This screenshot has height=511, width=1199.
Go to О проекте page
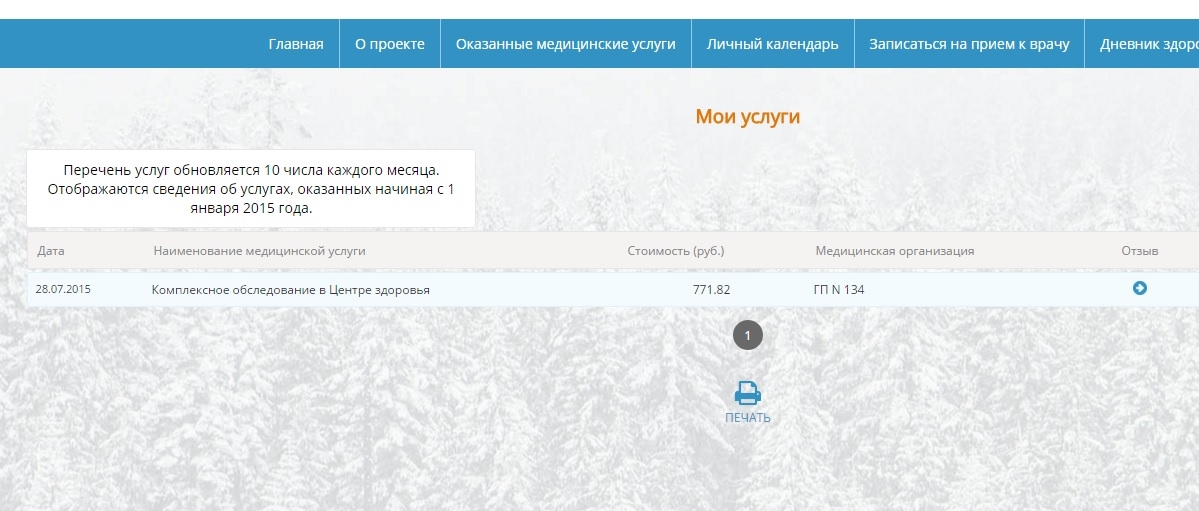[390, 44]
